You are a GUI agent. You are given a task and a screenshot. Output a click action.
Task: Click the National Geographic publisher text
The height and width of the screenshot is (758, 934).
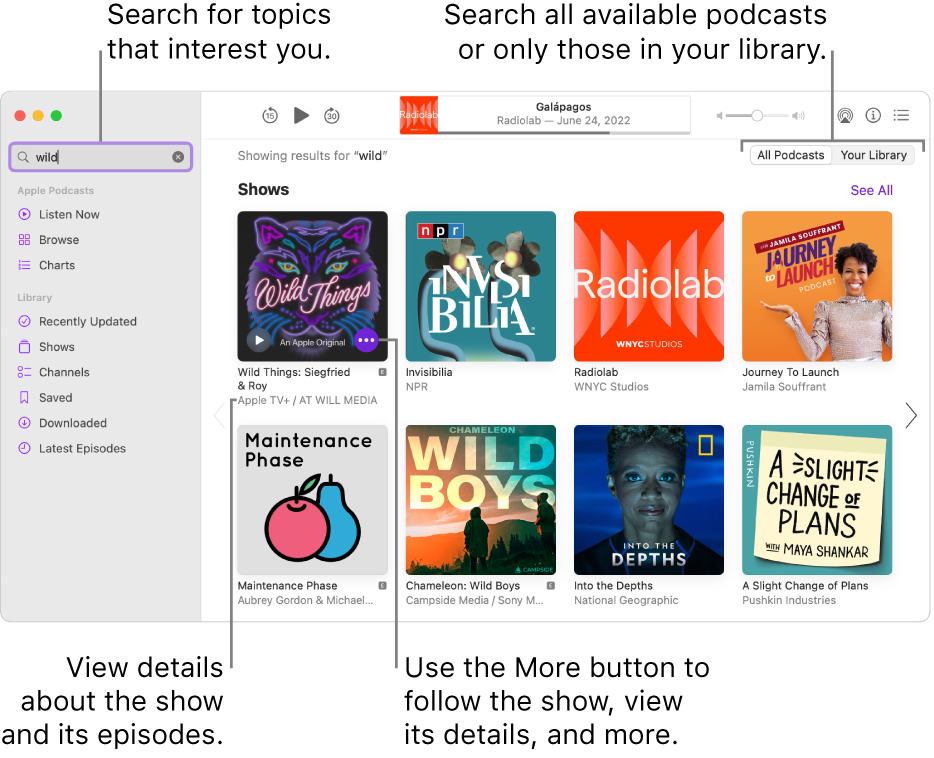pyautogui.click(x=626, y=601)
